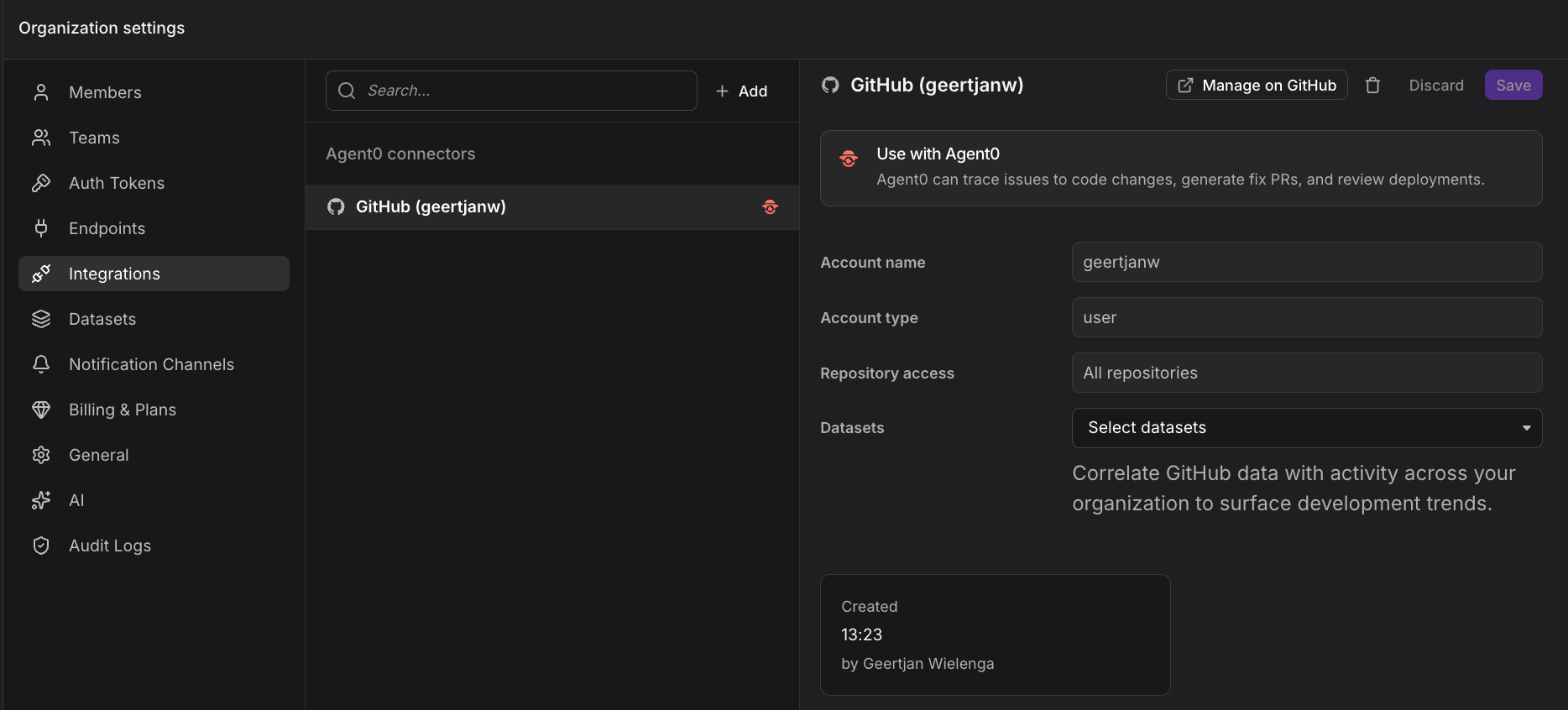
Task: Open the Select datasets dropdown
Action: (x=1307, y=428)
